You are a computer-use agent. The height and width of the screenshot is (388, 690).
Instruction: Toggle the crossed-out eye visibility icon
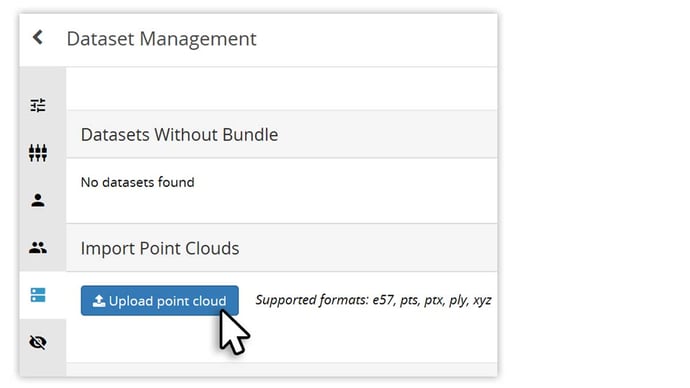click(38, 342)
